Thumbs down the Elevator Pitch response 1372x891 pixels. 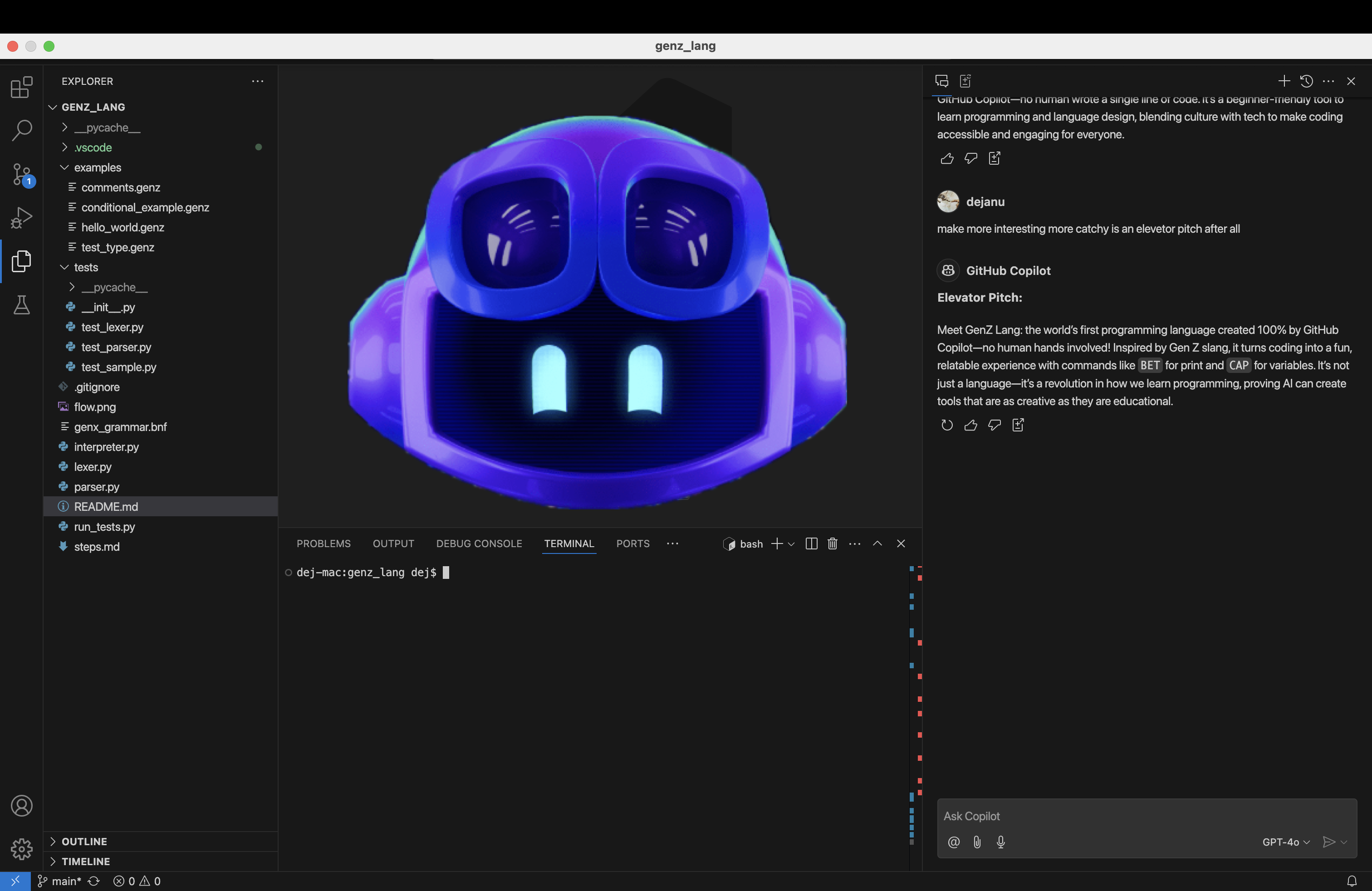tap(995, 426)
